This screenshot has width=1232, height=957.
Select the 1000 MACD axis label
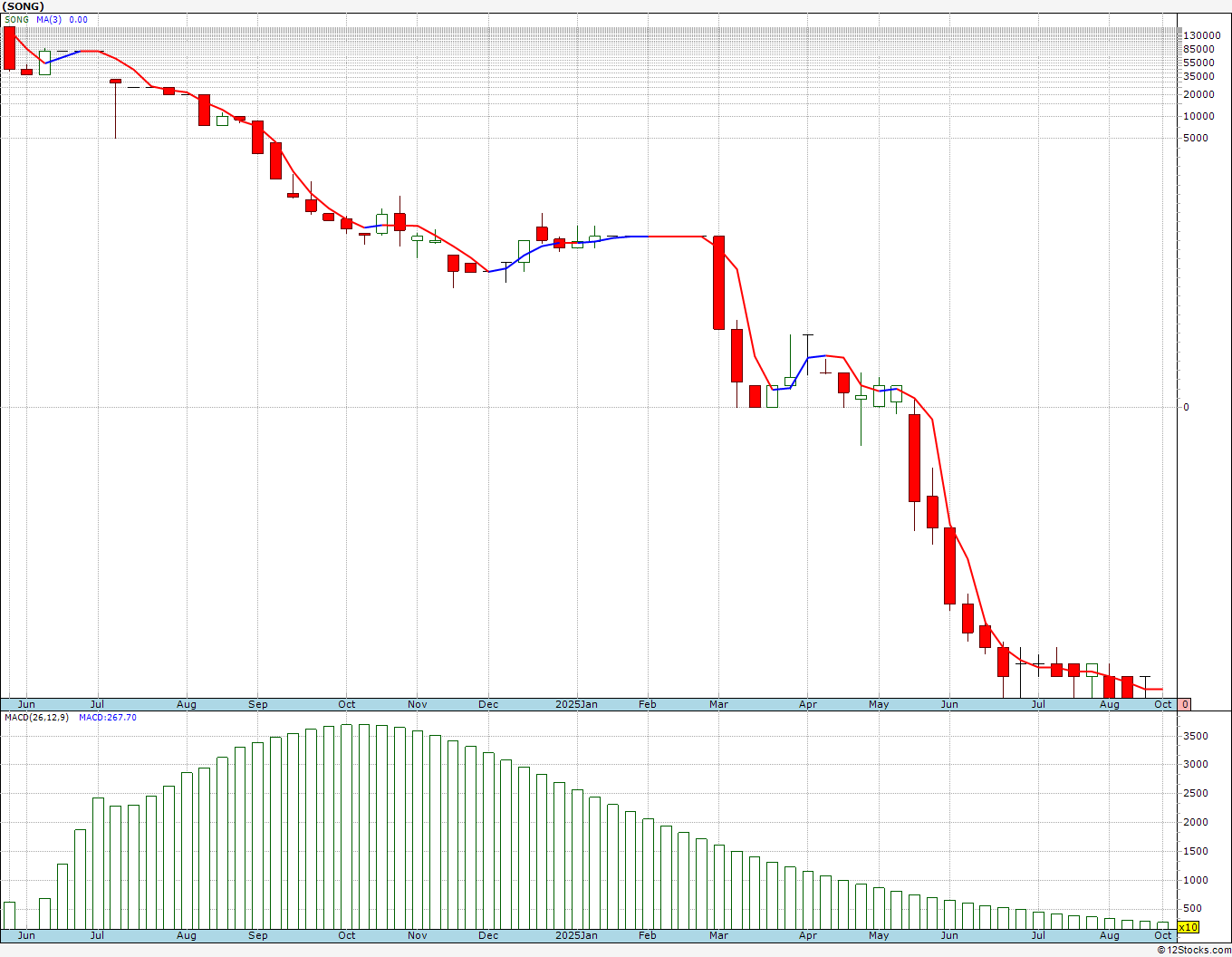click(x=1196, y=880)
